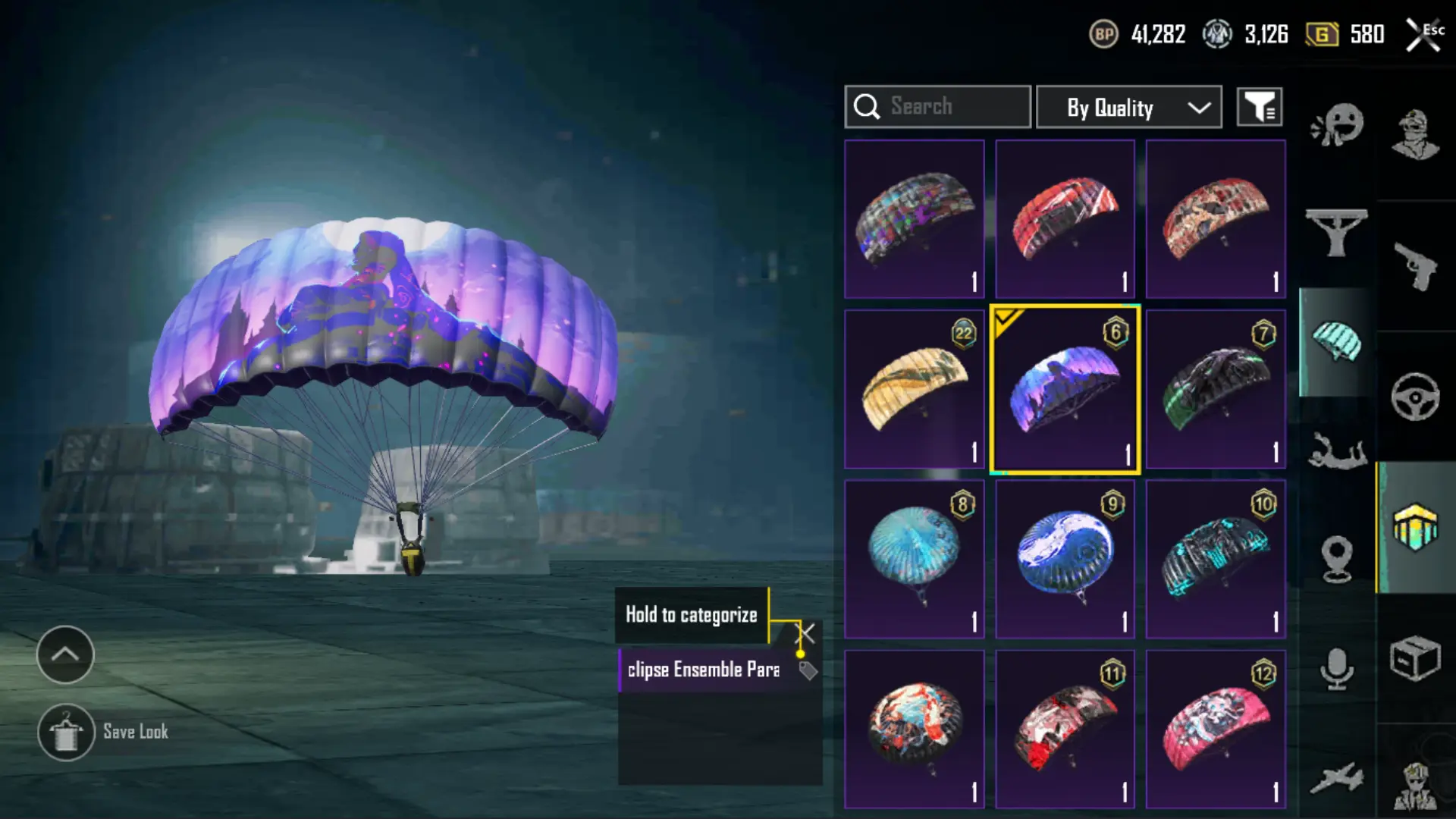Select the parachute category tab

point(1336,342)
